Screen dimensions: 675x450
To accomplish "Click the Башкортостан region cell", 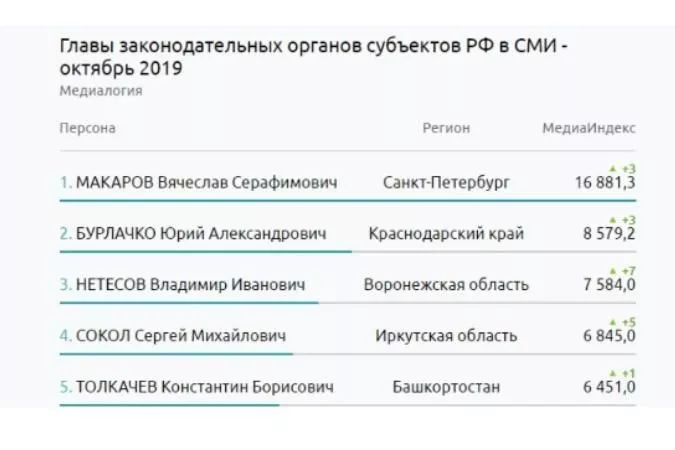I will click(x=446, y=387).
